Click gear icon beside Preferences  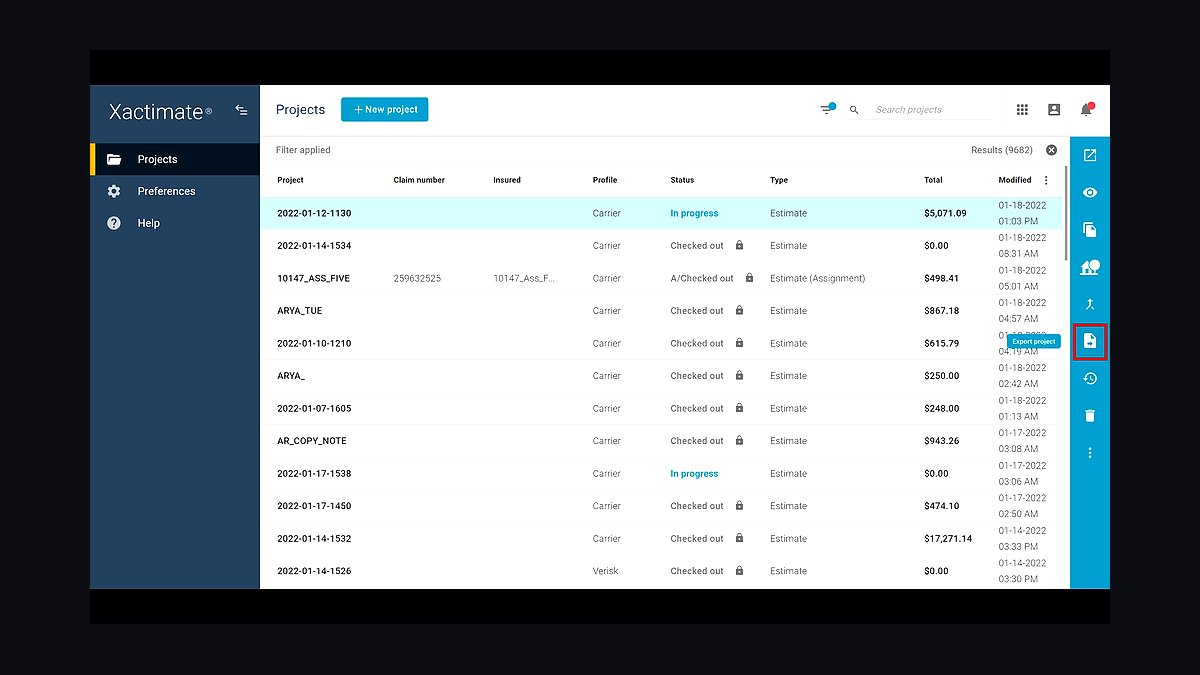tap(114, 191)
